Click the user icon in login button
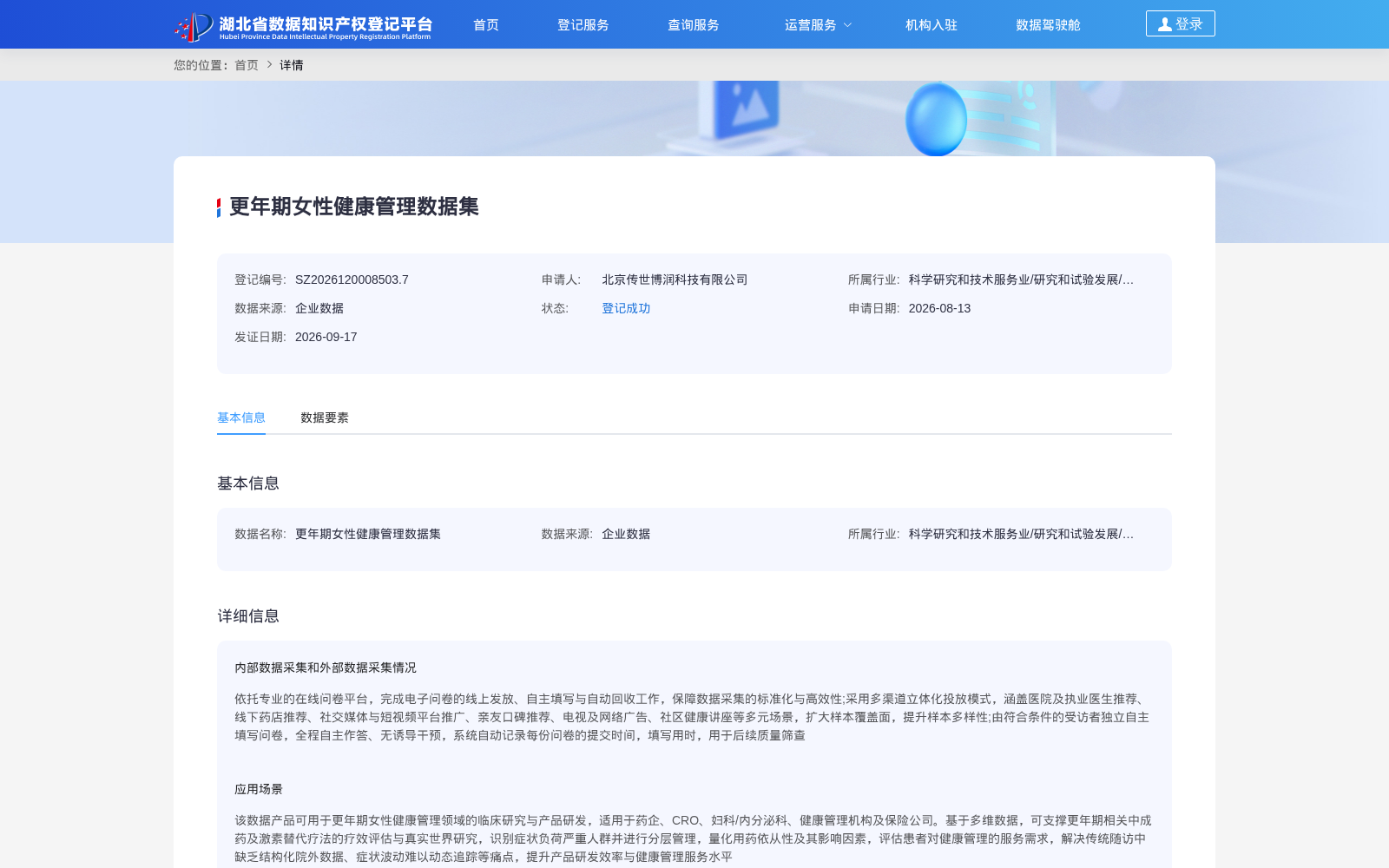 1165,24
